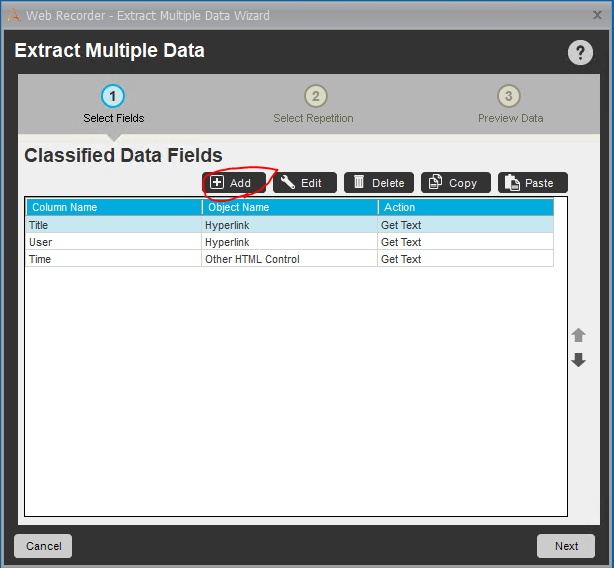Click the Action column header

pyautogui.click(x=466, y=207)
